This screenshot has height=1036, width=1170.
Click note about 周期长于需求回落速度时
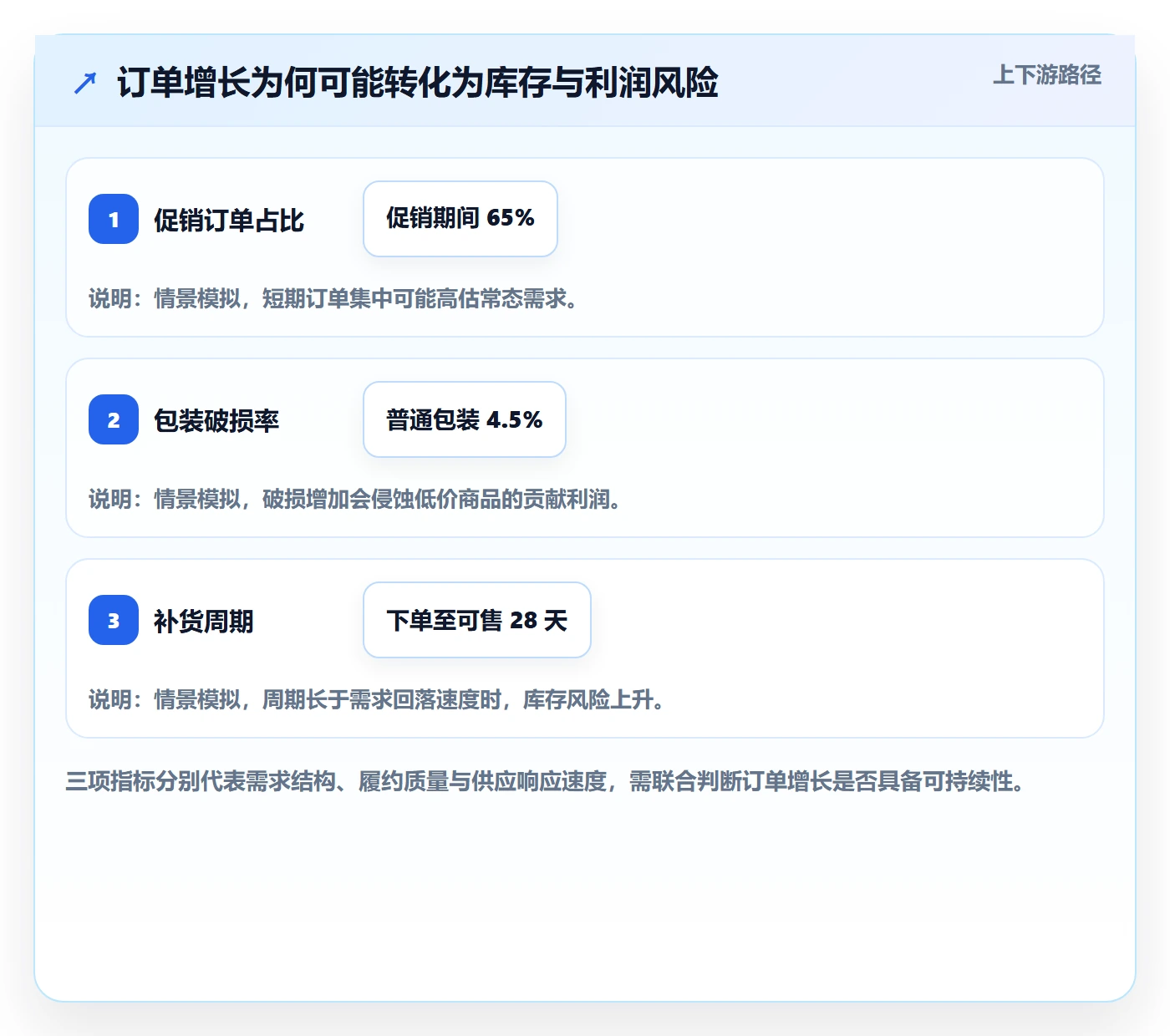377,699
